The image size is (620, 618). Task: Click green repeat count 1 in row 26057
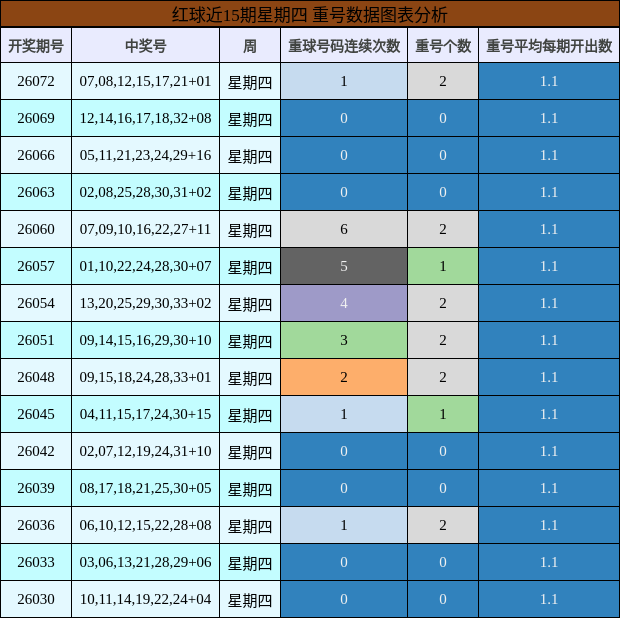(x=443, y=266)
